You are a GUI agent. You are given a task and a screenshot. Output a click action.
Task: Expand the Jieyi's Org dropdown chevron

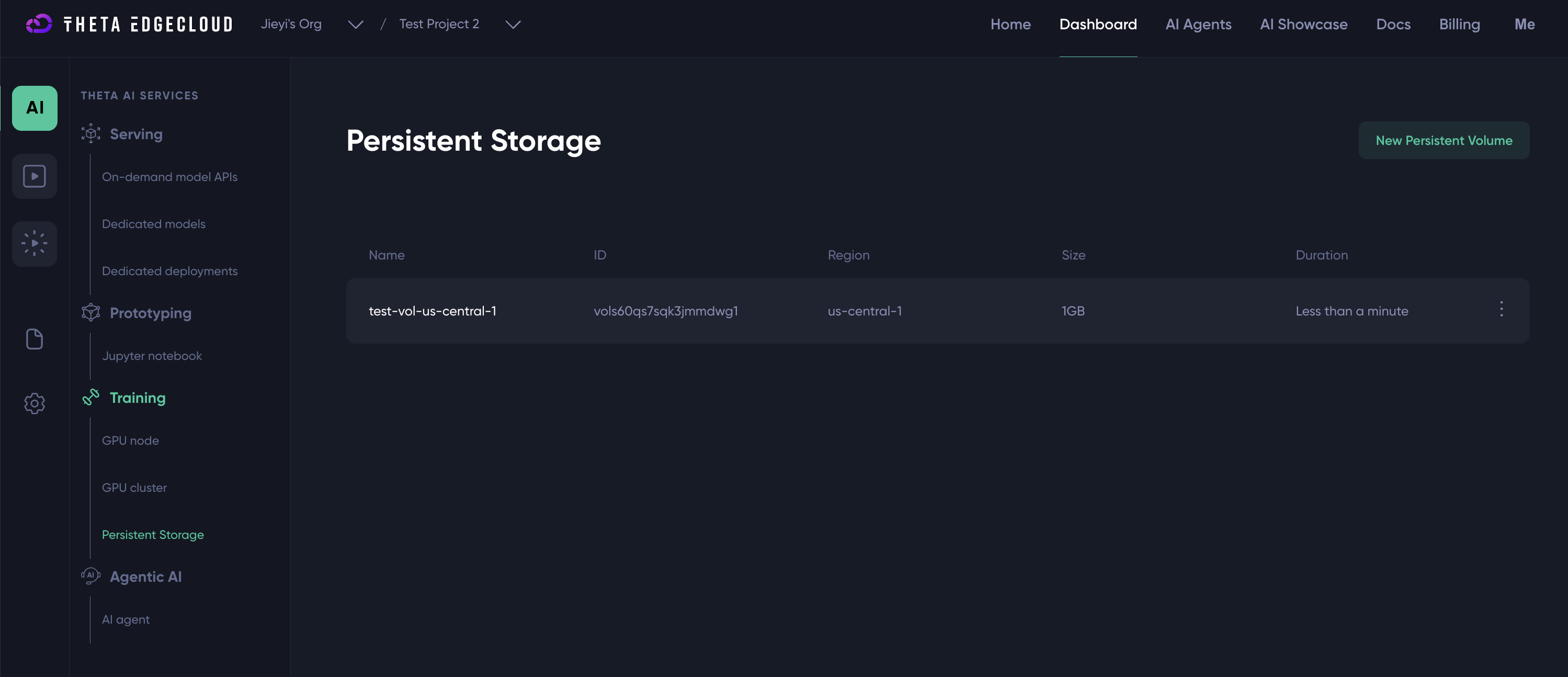coord(355,25)
